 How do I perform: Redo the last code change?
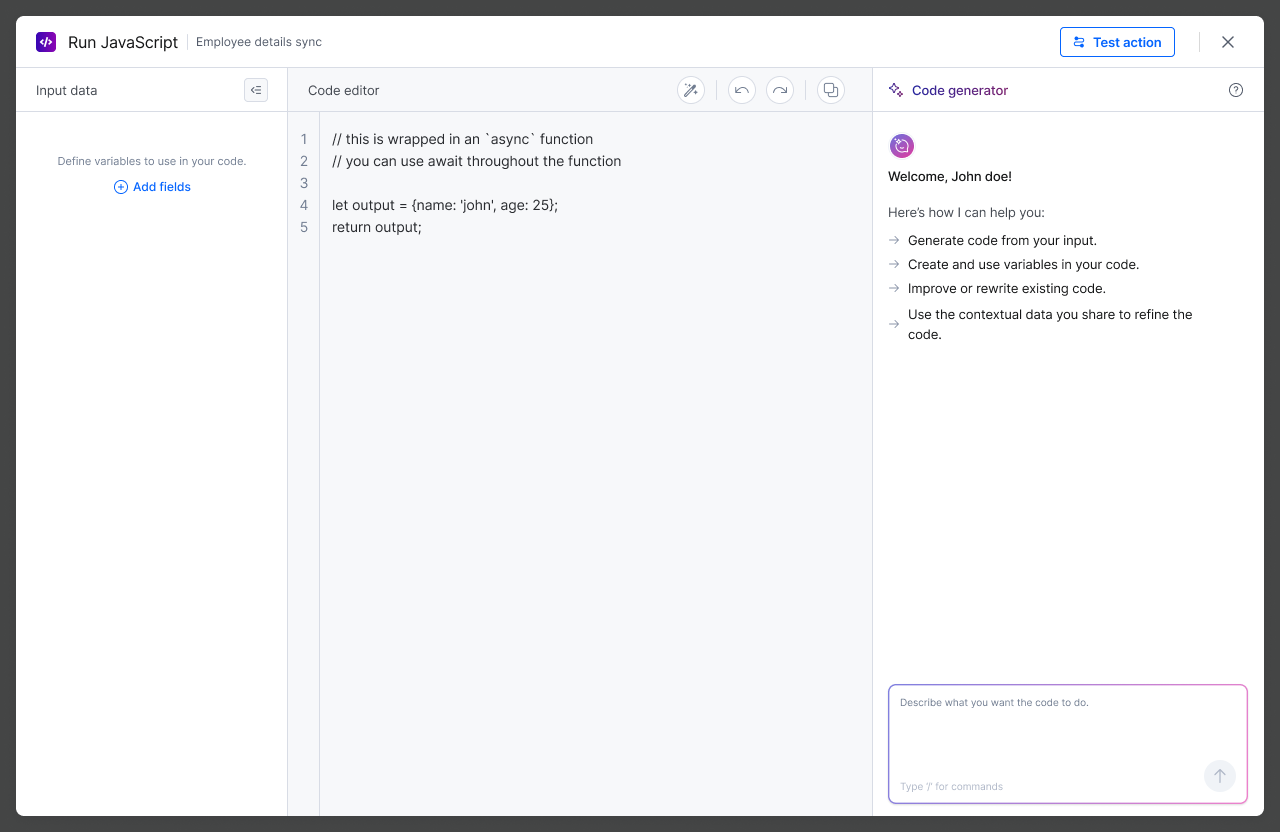pos(780,90)
